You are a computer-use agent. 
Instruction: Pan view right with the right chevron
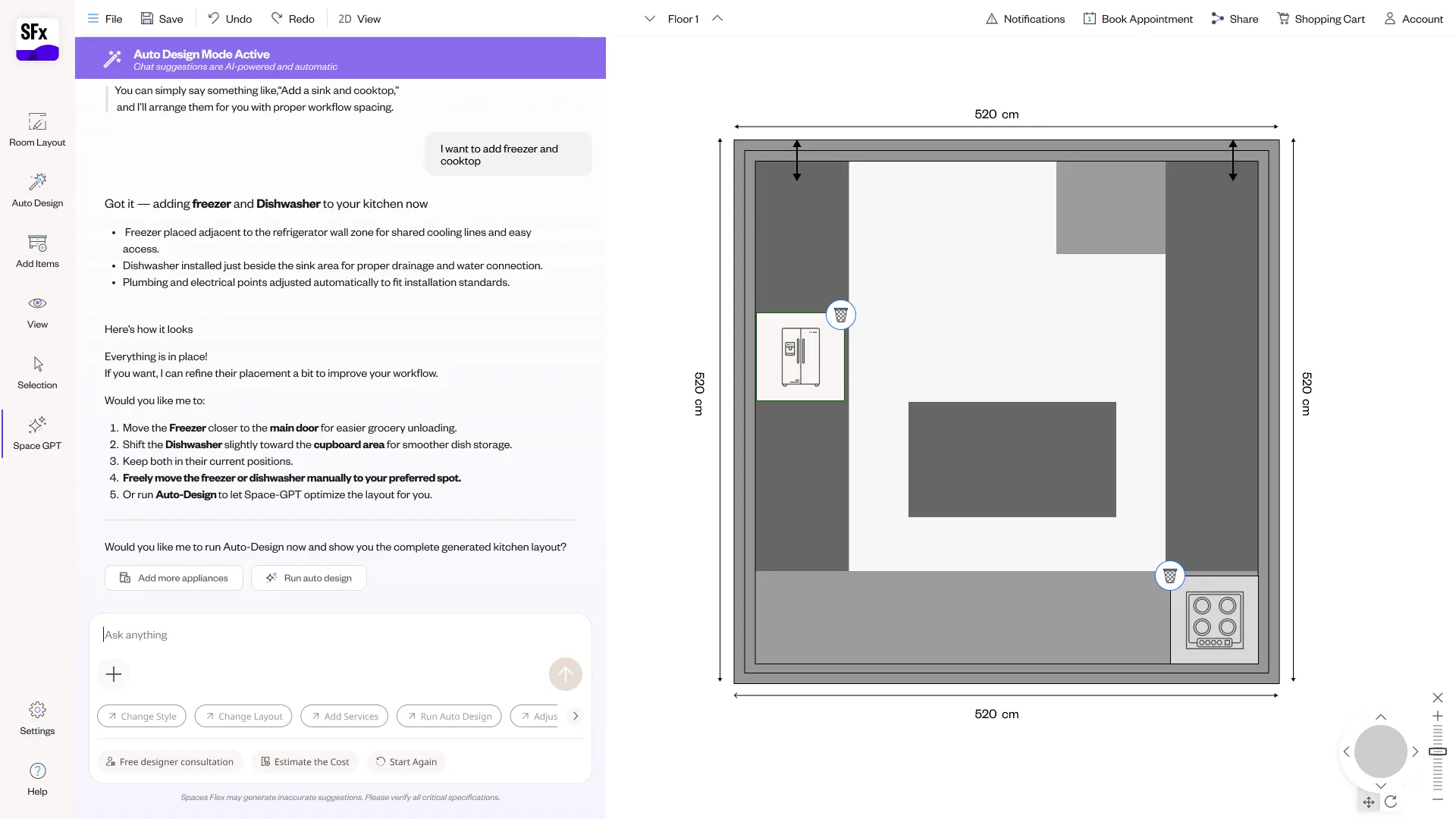click(x=1415, y=752)
